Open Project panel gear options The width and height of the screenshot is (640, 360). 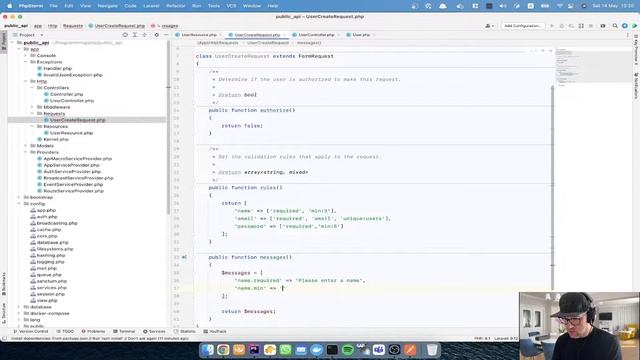(156, 35)
